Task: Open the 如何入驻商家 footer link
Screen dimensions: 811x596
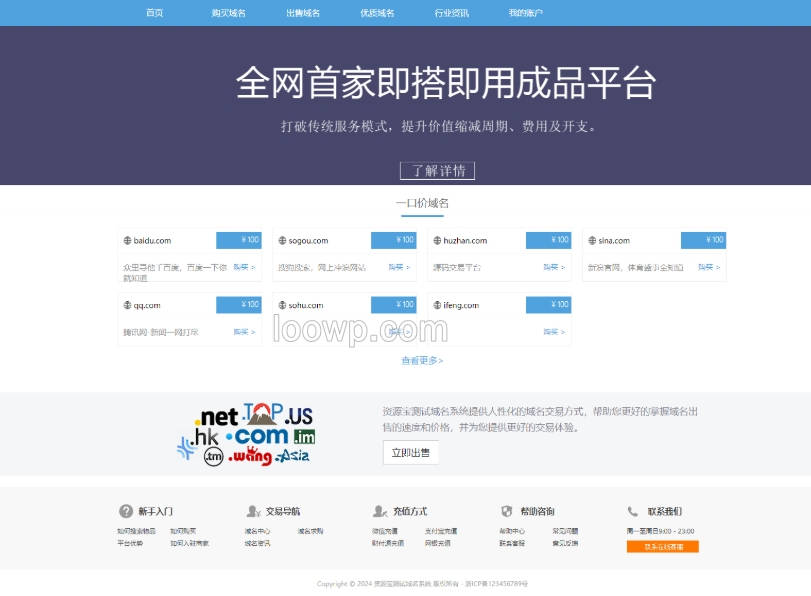Action: coord(189,543)
